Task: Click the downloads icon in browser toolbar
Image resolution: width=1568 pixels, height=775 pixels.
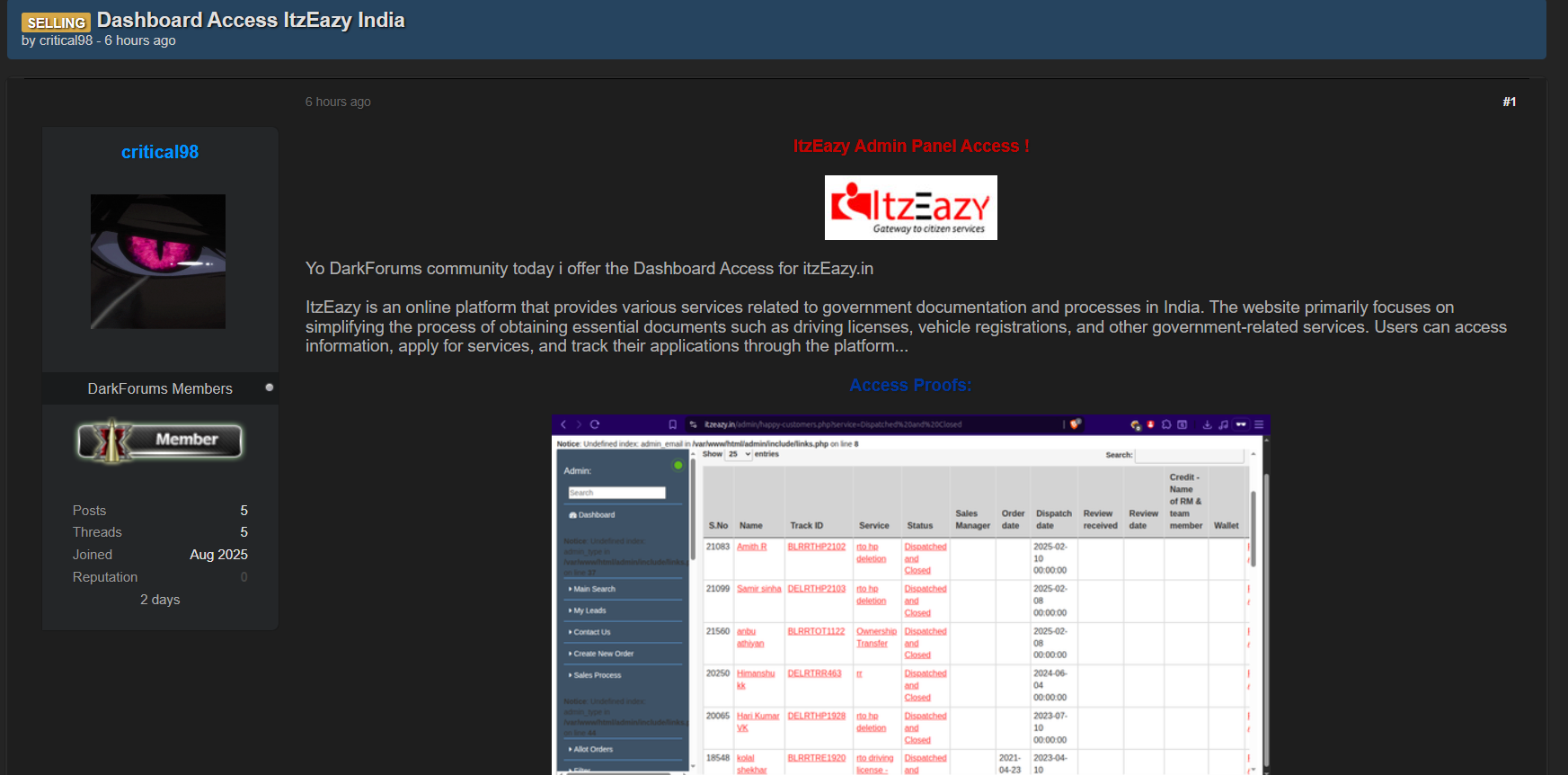Action: [x=1207, y=424]
